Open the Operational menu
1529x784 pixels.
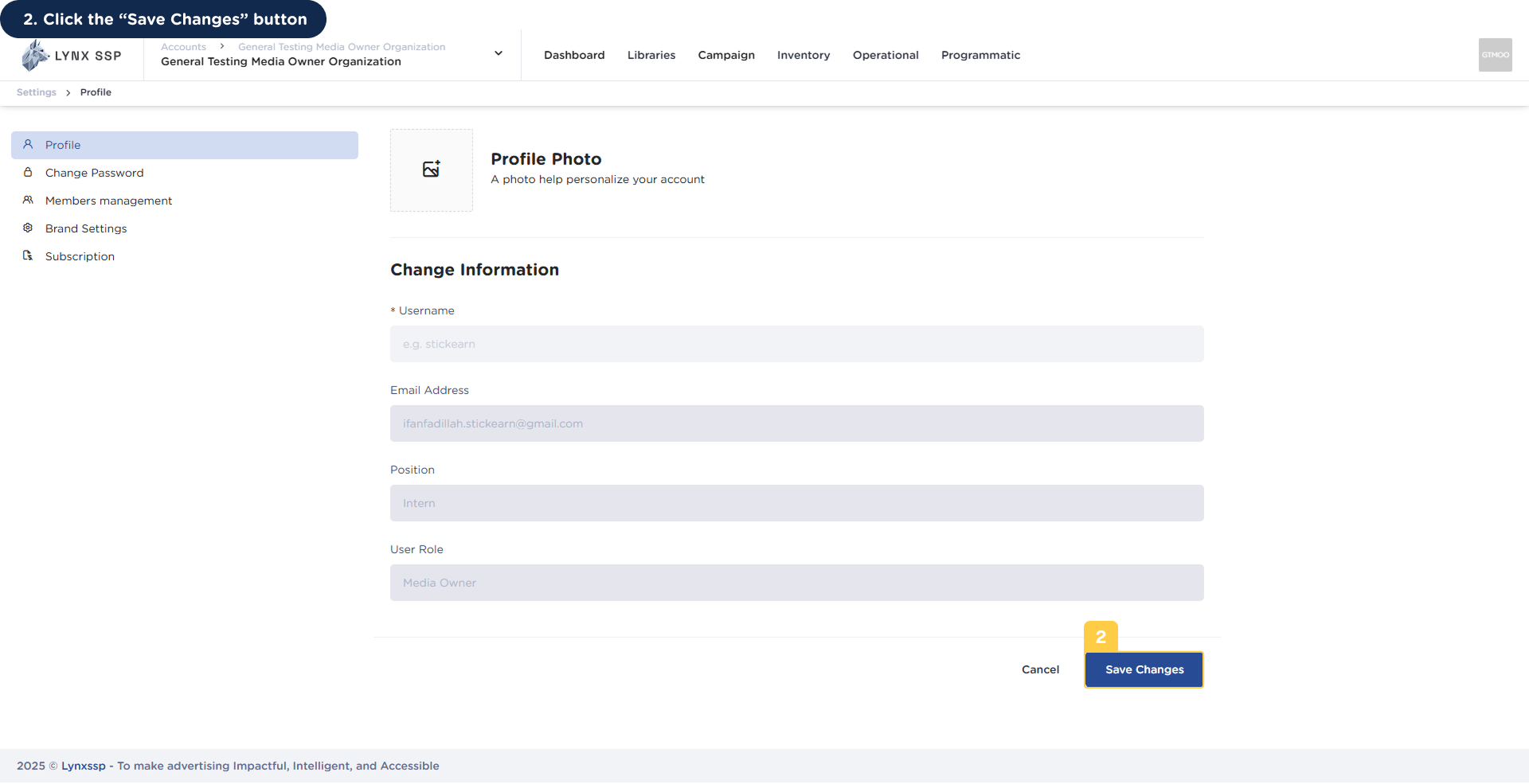pos(886,55)
